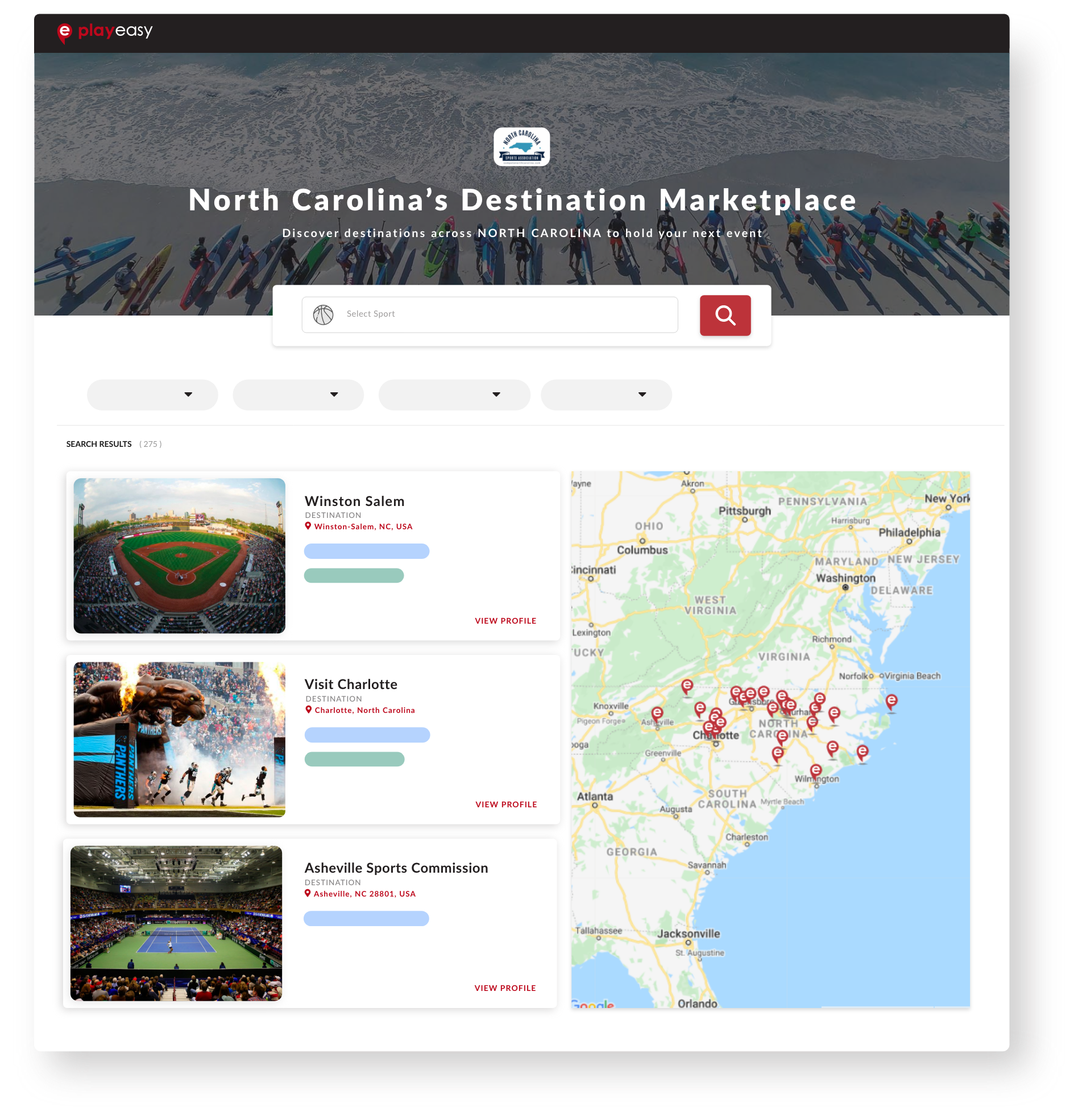Click the Winston-Salem, NC, USA address text

click(x=363, y=527)
